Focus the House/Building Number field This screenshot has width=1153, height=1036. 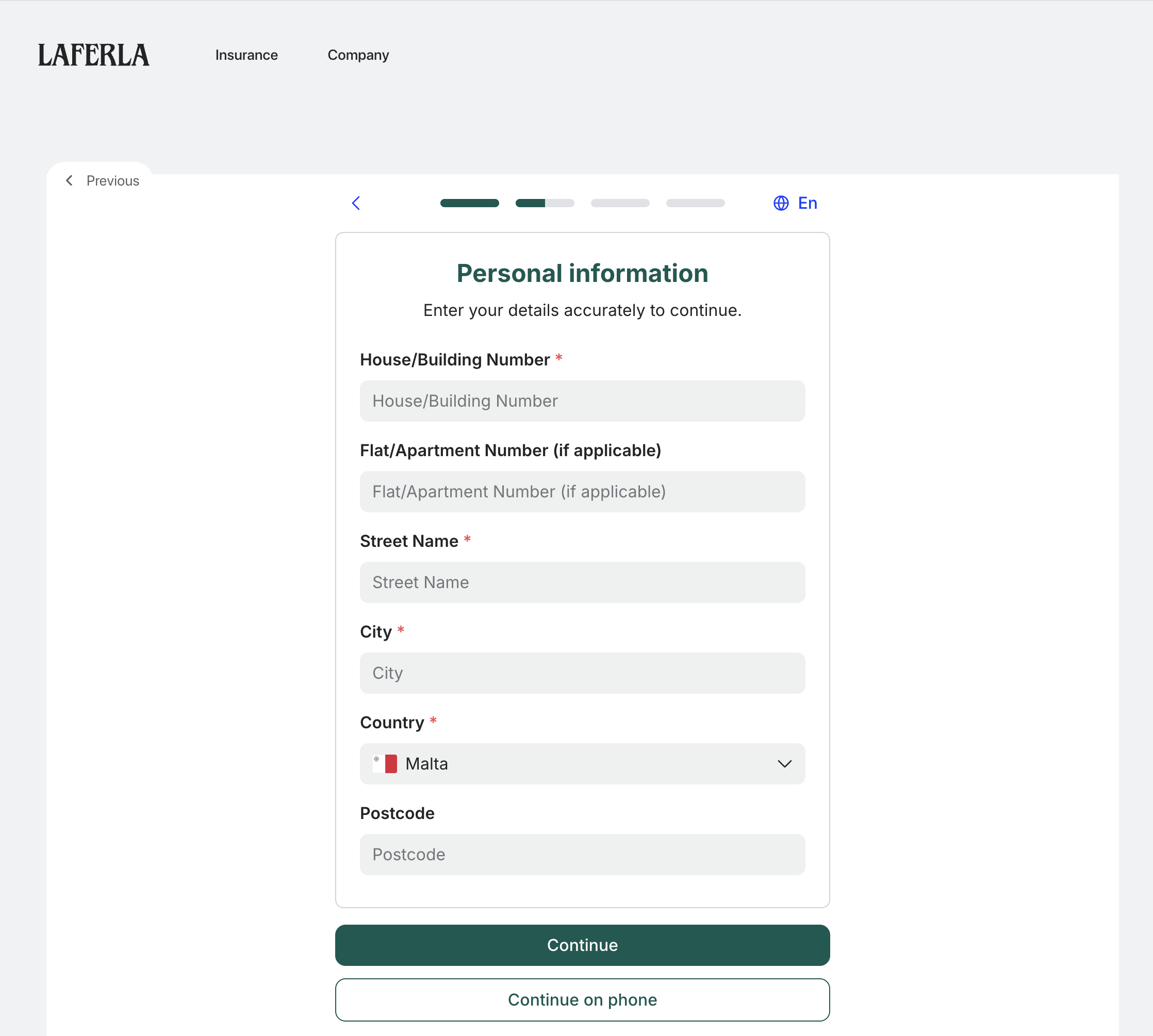point(582,400)
